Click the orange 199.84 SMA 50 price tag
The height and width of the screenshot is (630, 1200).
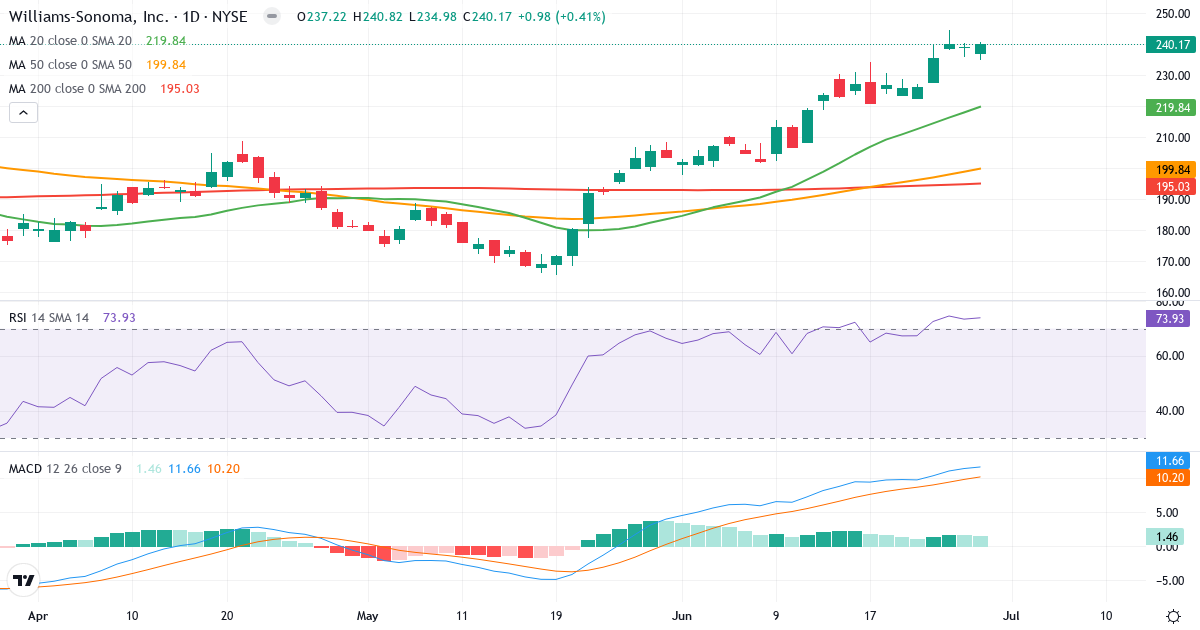click(x=1169, y=169)
